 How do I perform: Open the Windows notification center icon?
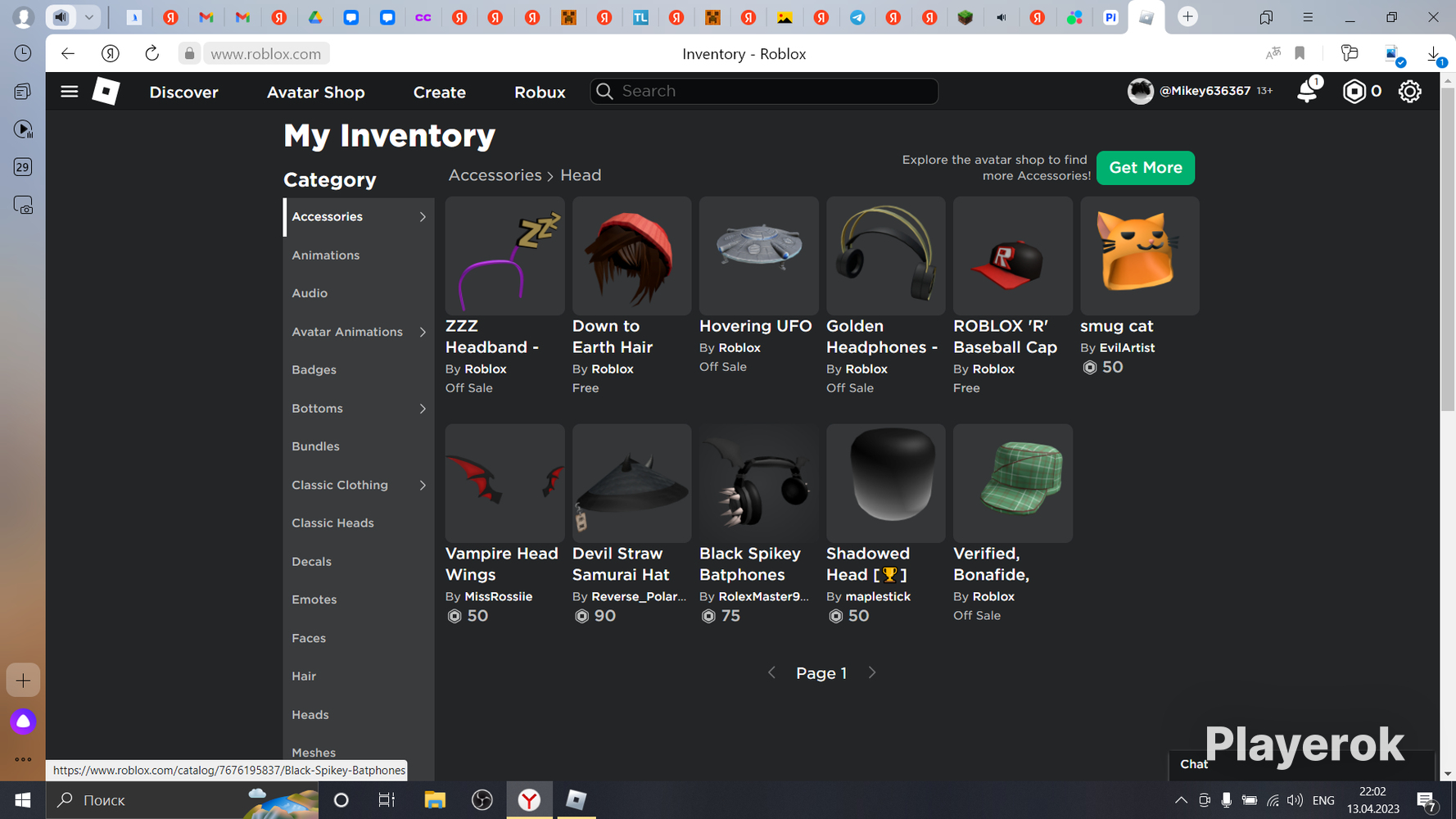click(x=1427, y=801)
